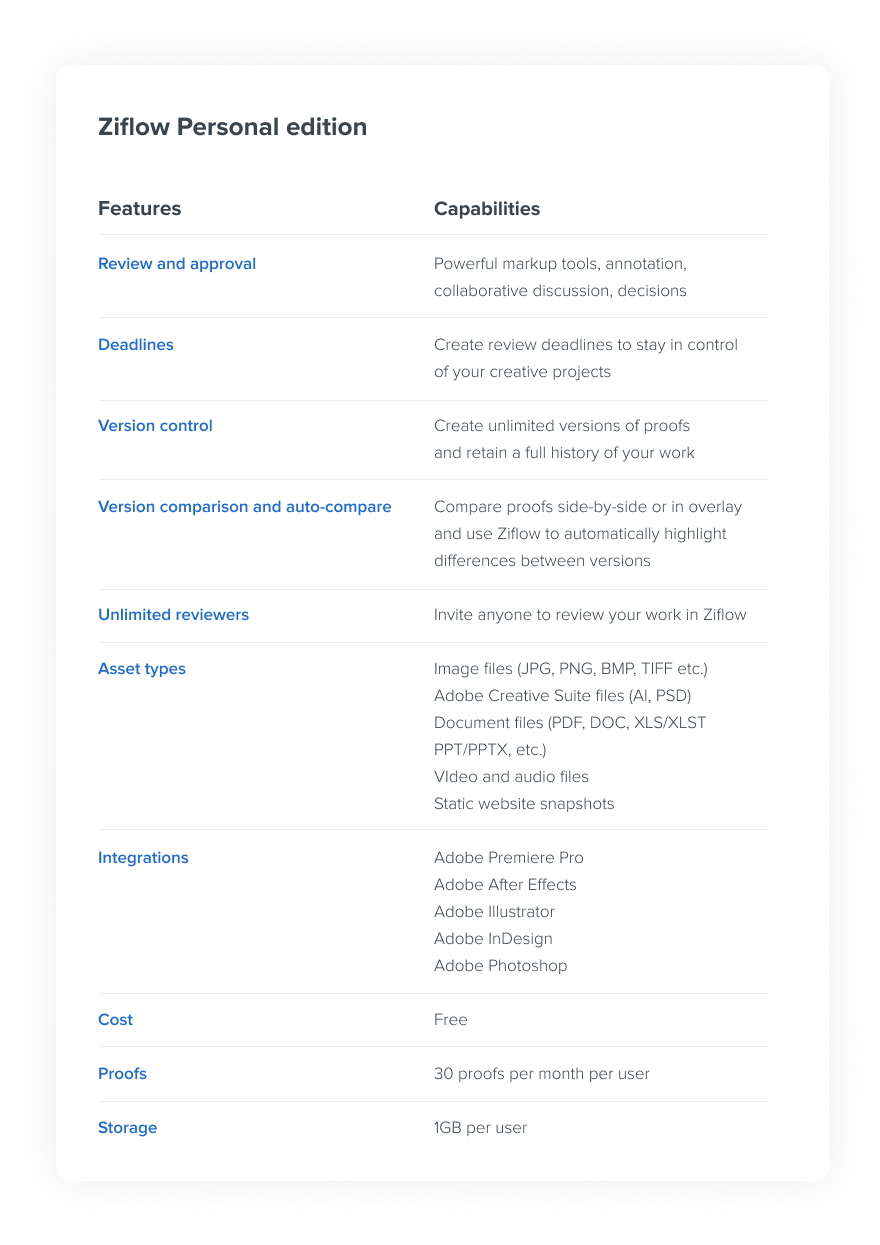Viewport: 880px width, 1245px height.
Task: Open the Proofs feature link
Action: click(122, 1074)
